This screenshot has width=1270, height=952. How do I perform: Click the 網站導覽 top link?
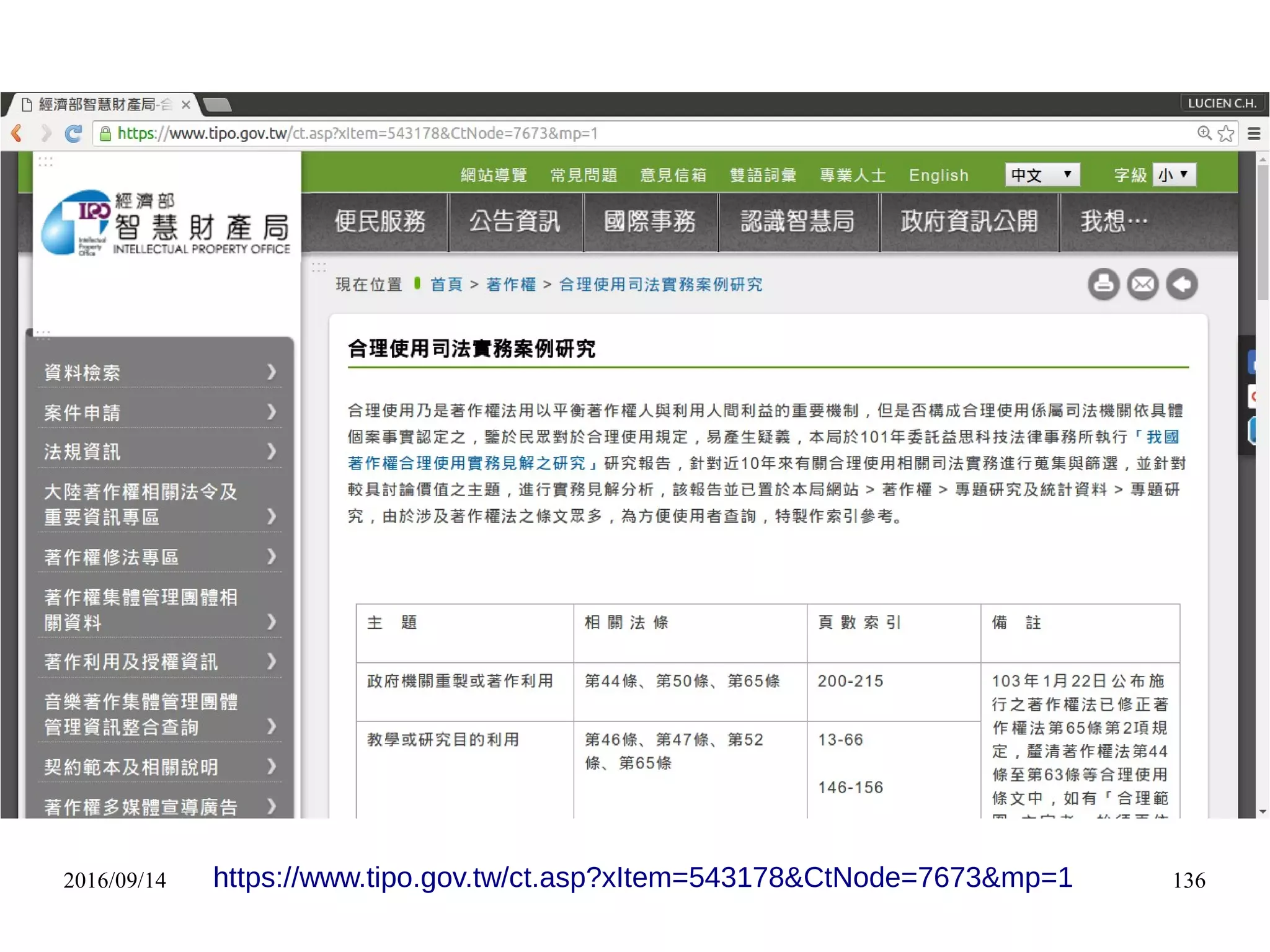click(x=494, y=176)
